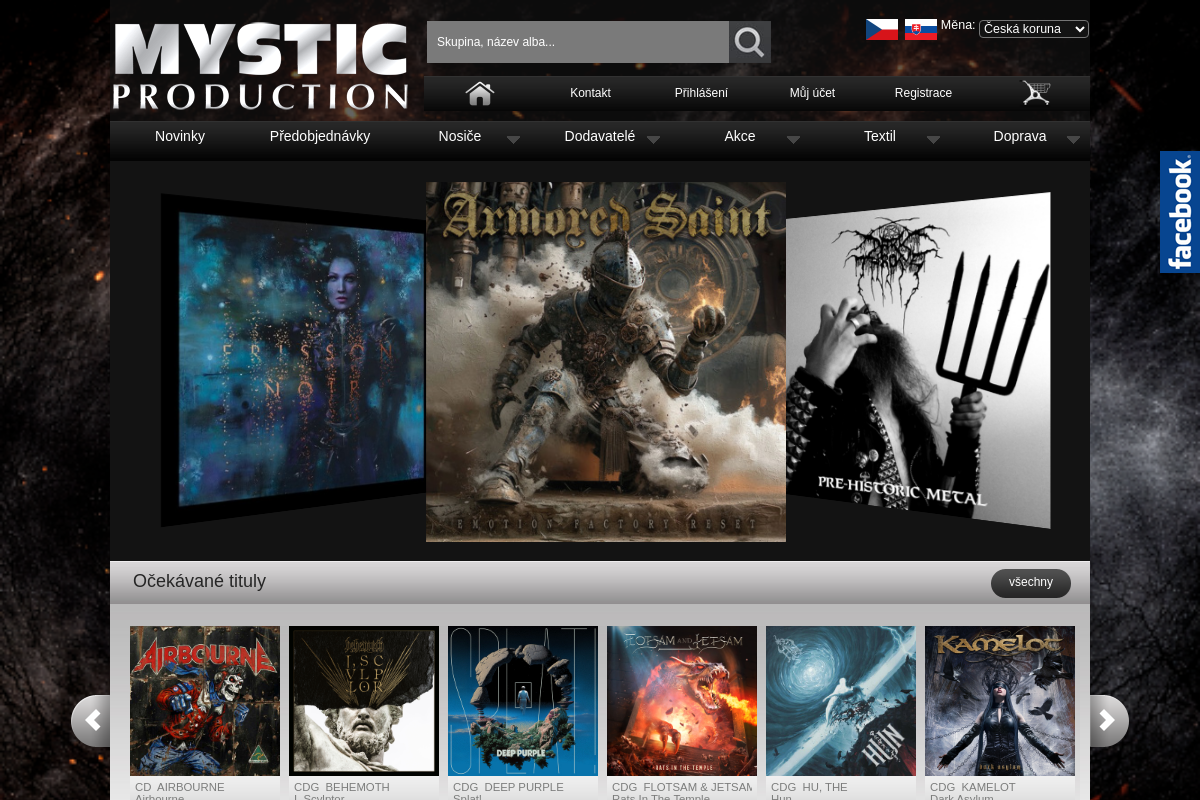
Task: Open the Deep Purple Splat cover
Action: pos(523,701)
